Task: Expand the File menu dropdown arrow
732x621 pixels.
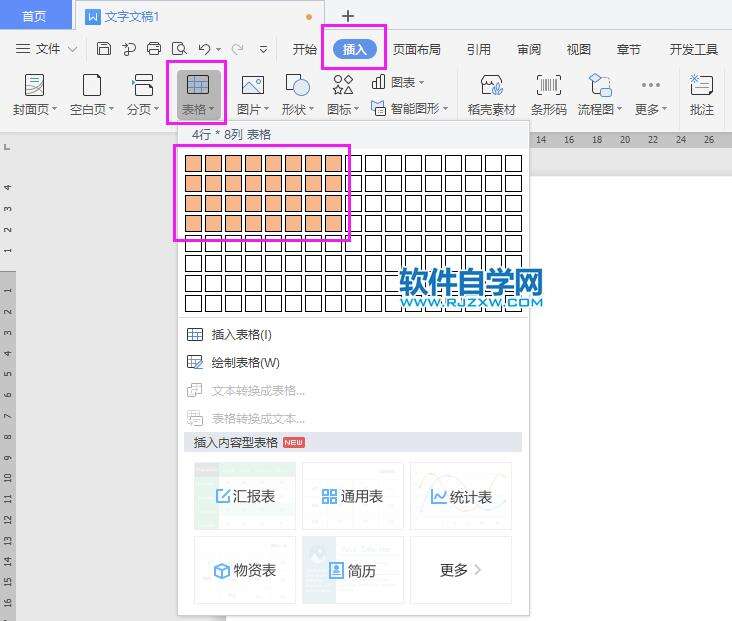Action: [x=72, y=49]
